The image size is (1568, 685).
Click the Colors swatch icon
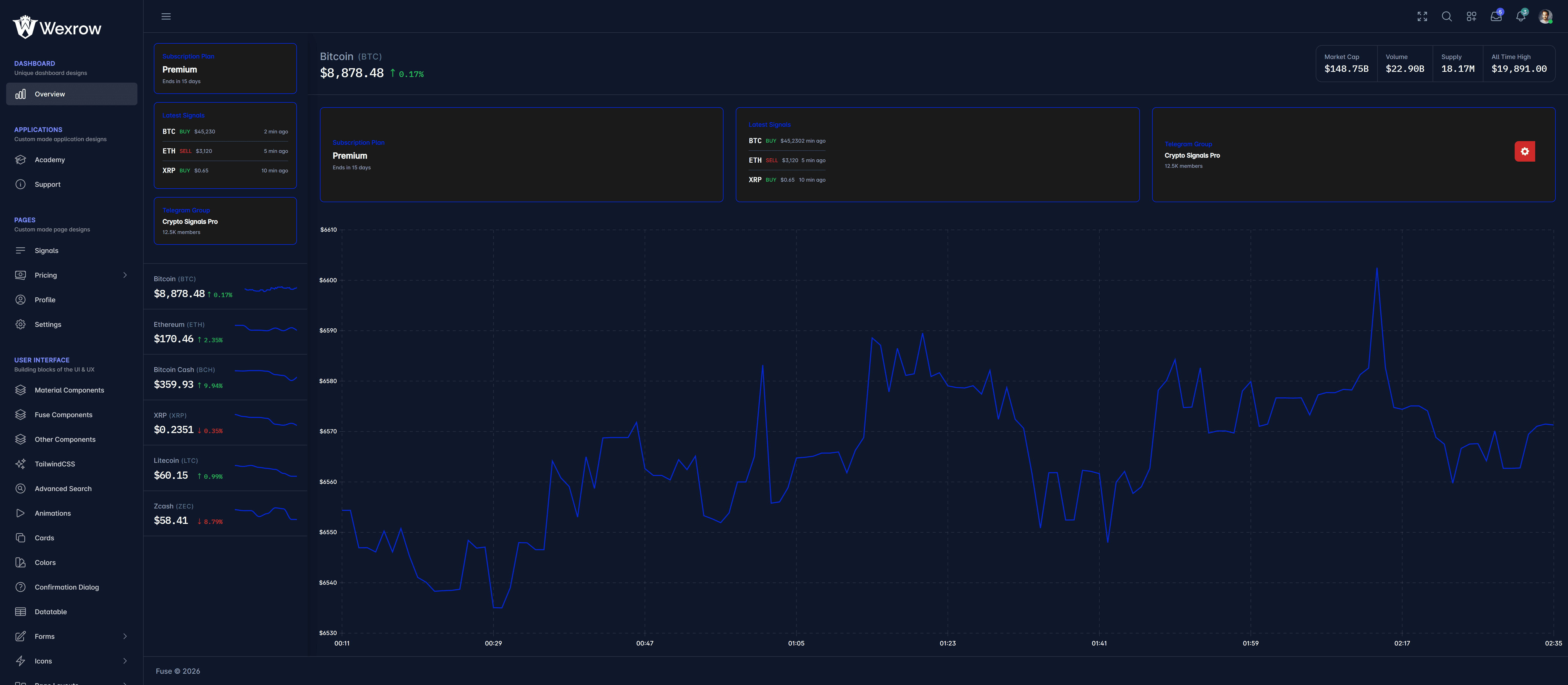click(21, 563)
